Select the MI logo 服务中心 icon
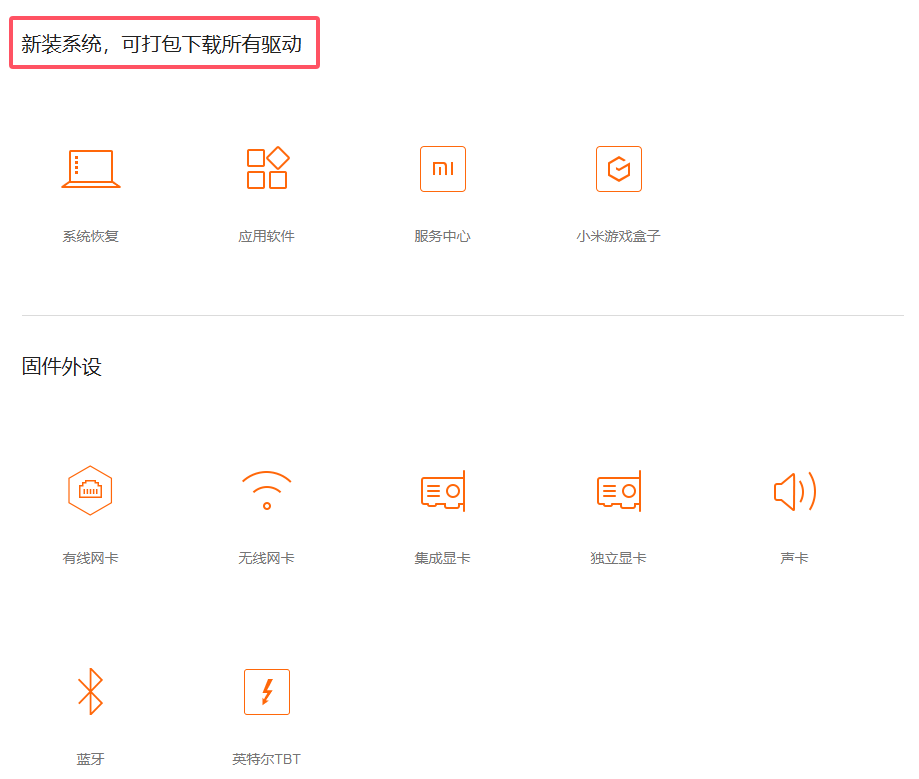 (x=443, y=169)
